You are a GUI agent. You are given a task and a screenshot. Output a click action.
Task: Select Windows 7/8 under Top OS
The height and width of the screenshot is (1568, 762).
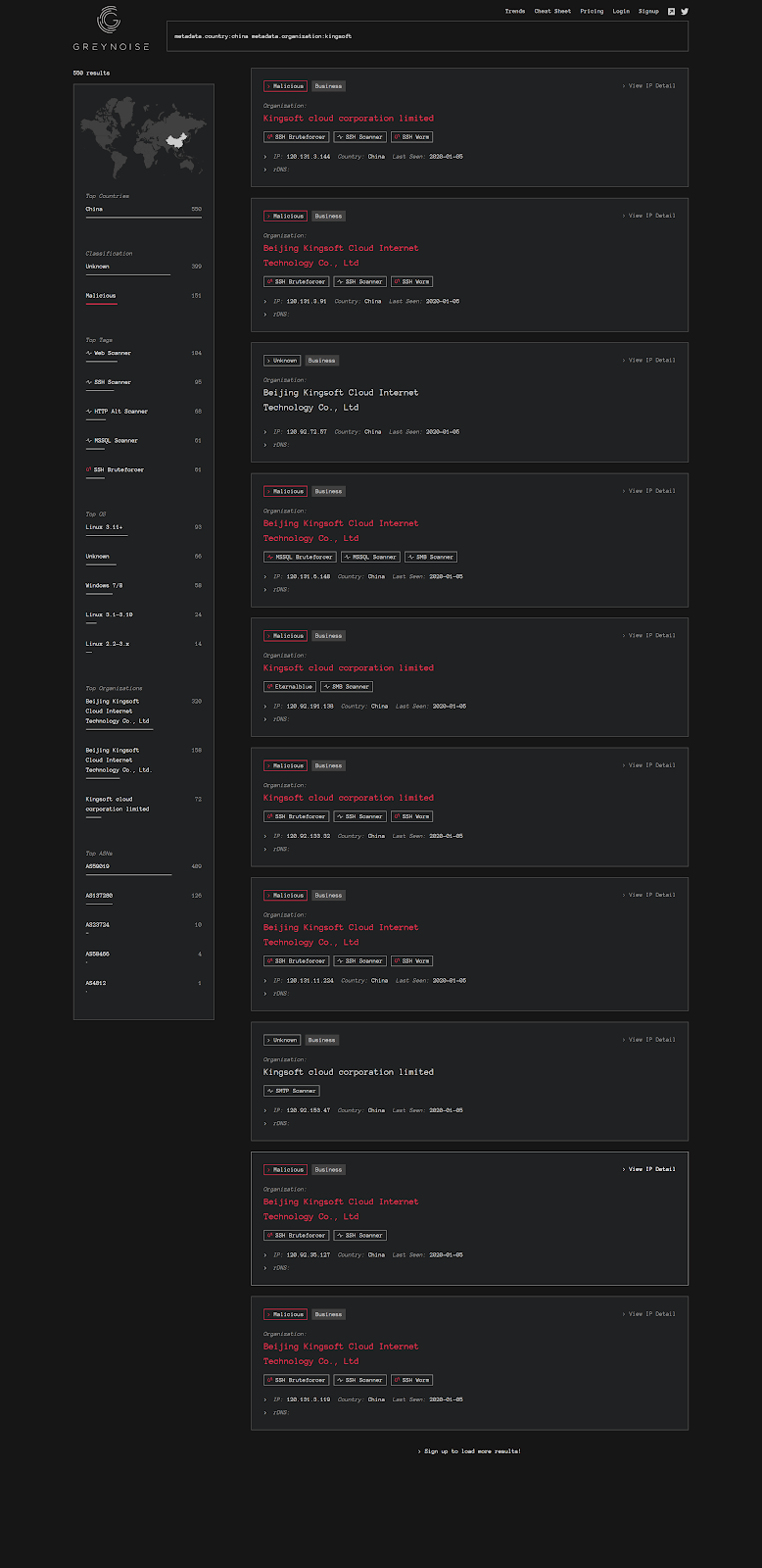(144, 586)
